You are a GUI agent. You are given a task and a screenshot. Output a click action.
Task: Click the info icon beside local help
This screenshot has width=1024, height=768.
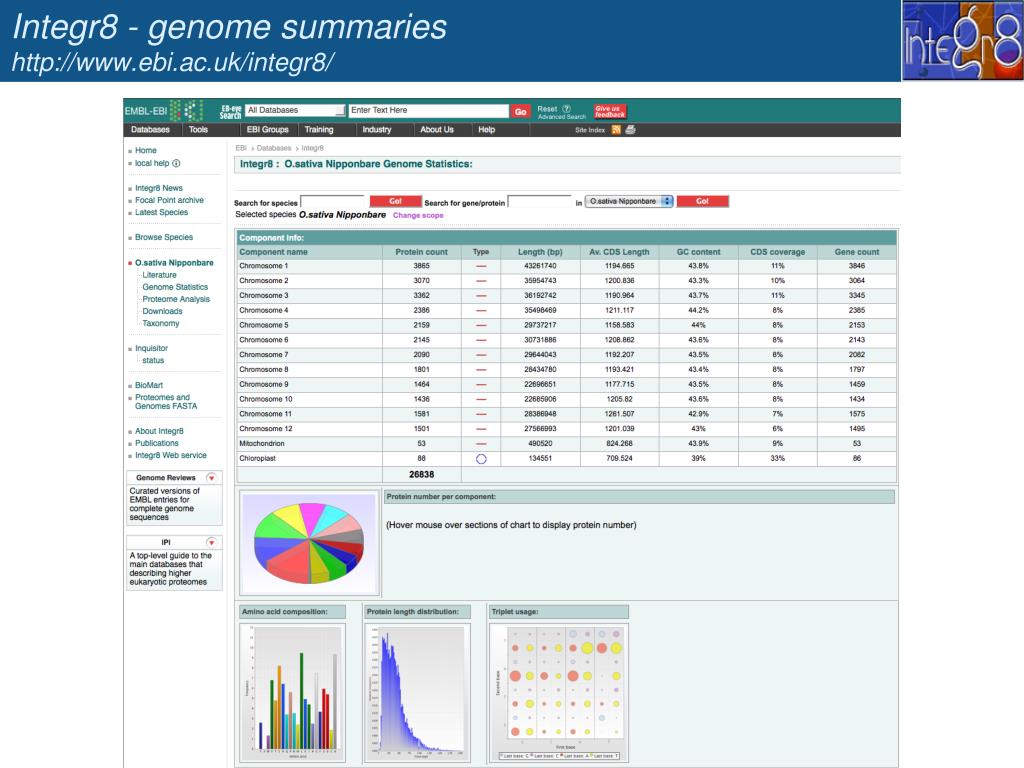pyautogui.click(x=176, y=163)
